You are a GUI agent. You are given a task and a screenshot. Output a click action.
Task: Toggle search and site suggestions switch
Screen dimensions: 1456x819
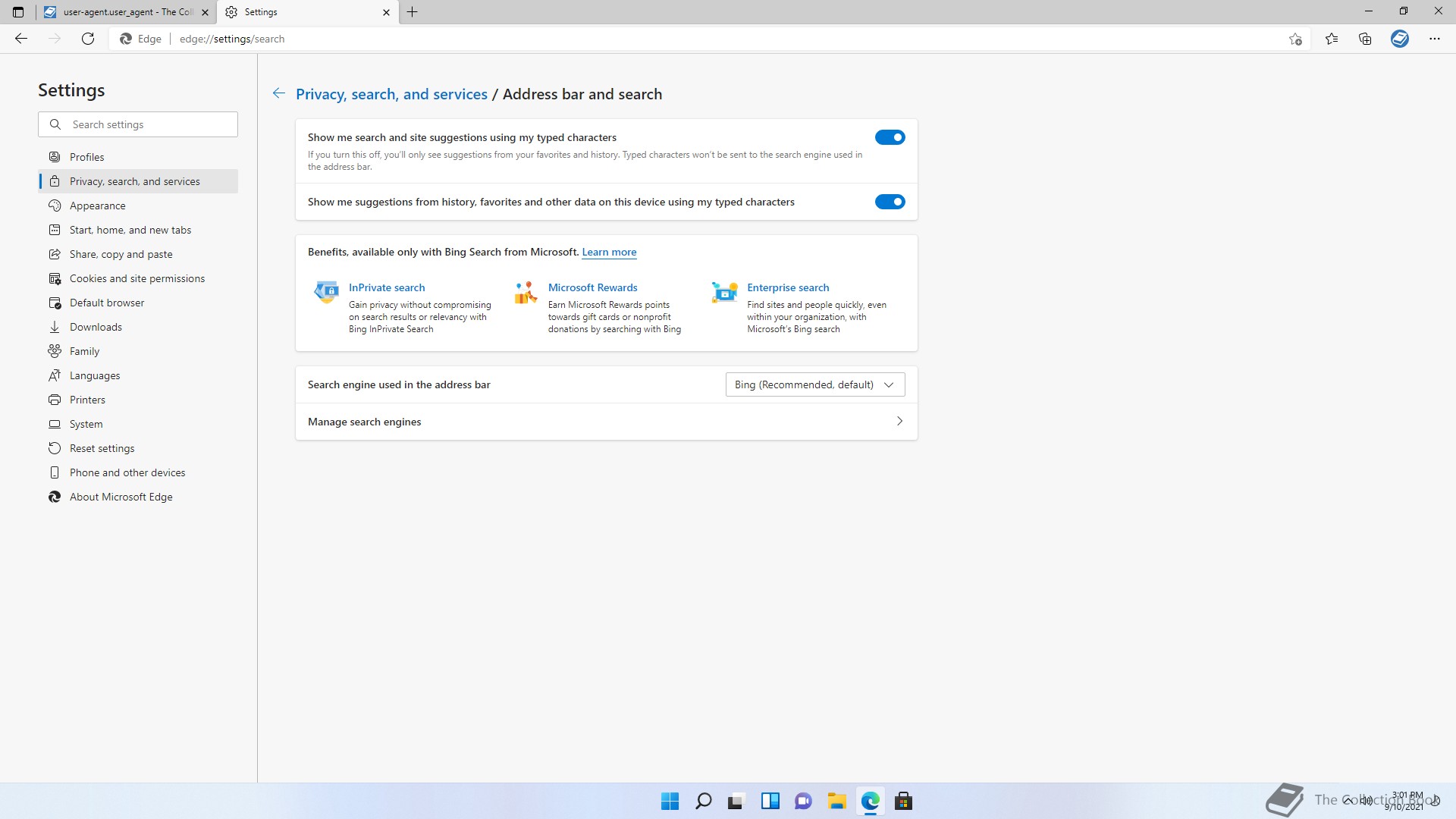click(x=890, y=137)
